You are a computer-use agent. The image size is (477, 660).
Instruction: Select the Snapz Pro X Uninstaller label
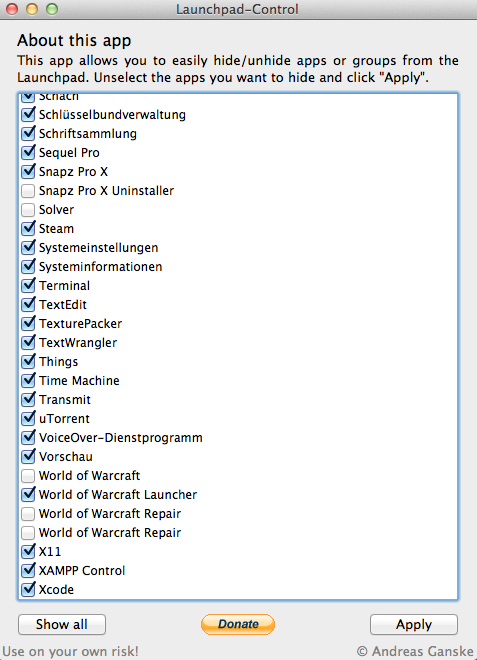[106, 191]
